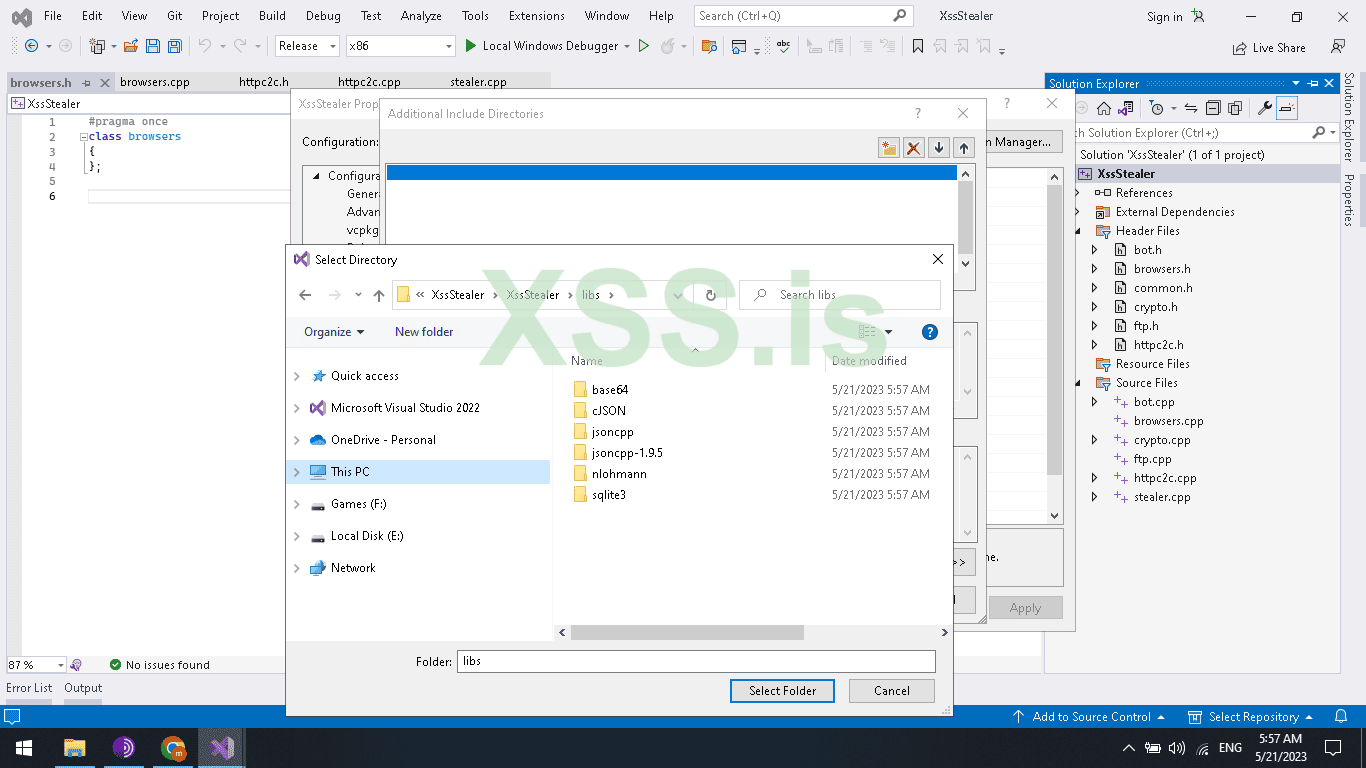Open Tor Browser from the taskbar
The height and width of the screenshot is (768, 1366).
(124, 747)
